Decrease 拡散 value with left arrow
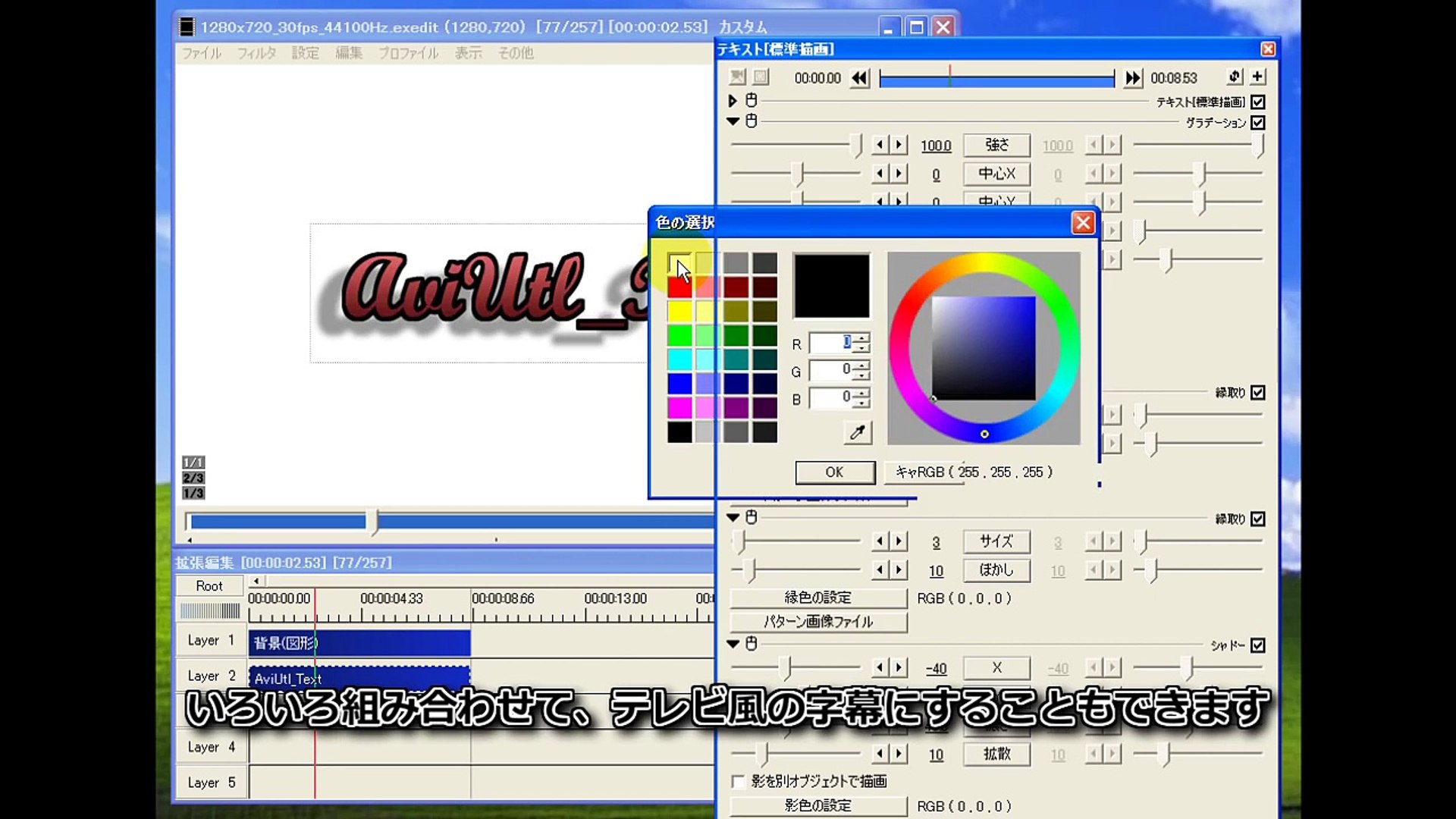The image size is (1456, 819). [880, 754]
